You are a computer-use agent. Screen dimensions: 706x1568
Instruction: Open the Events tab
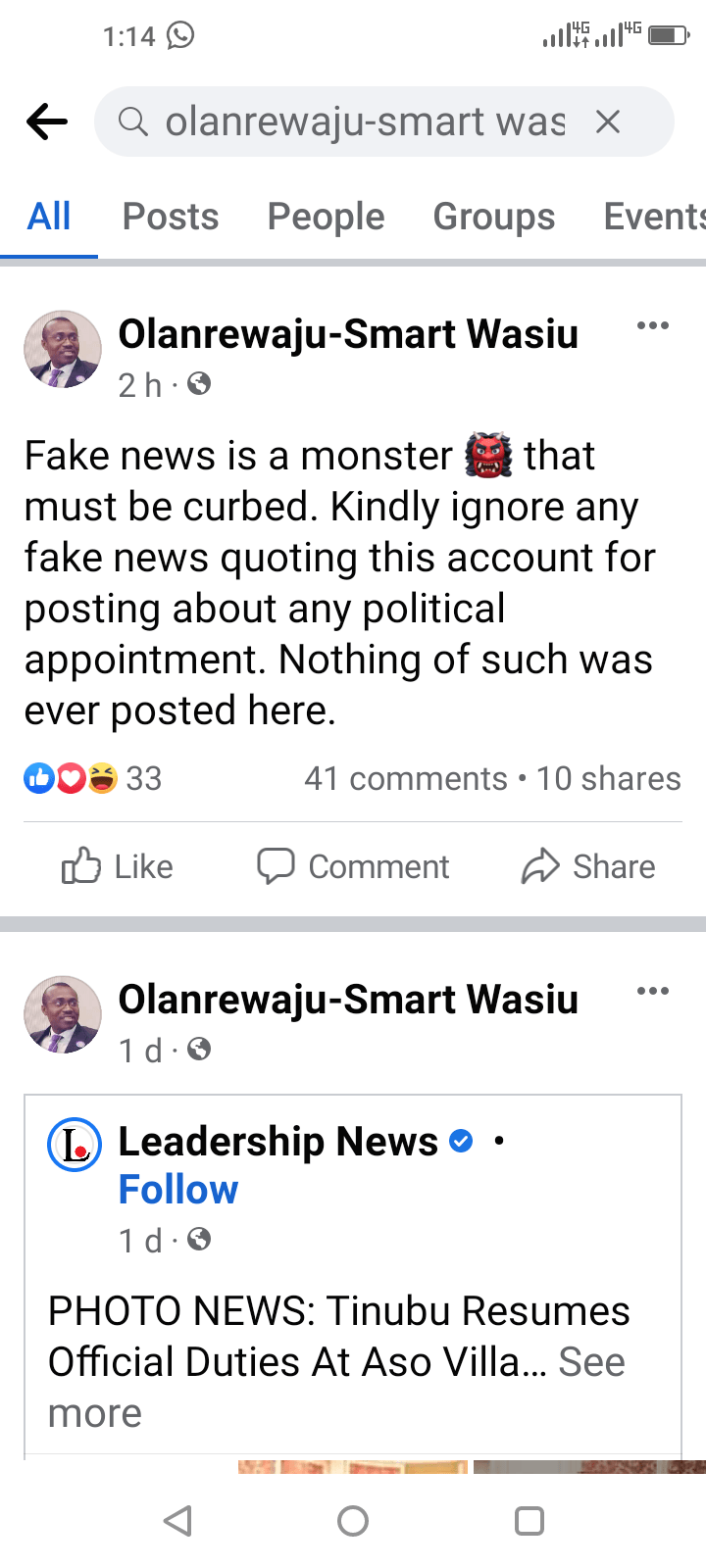tap(653, 217)
